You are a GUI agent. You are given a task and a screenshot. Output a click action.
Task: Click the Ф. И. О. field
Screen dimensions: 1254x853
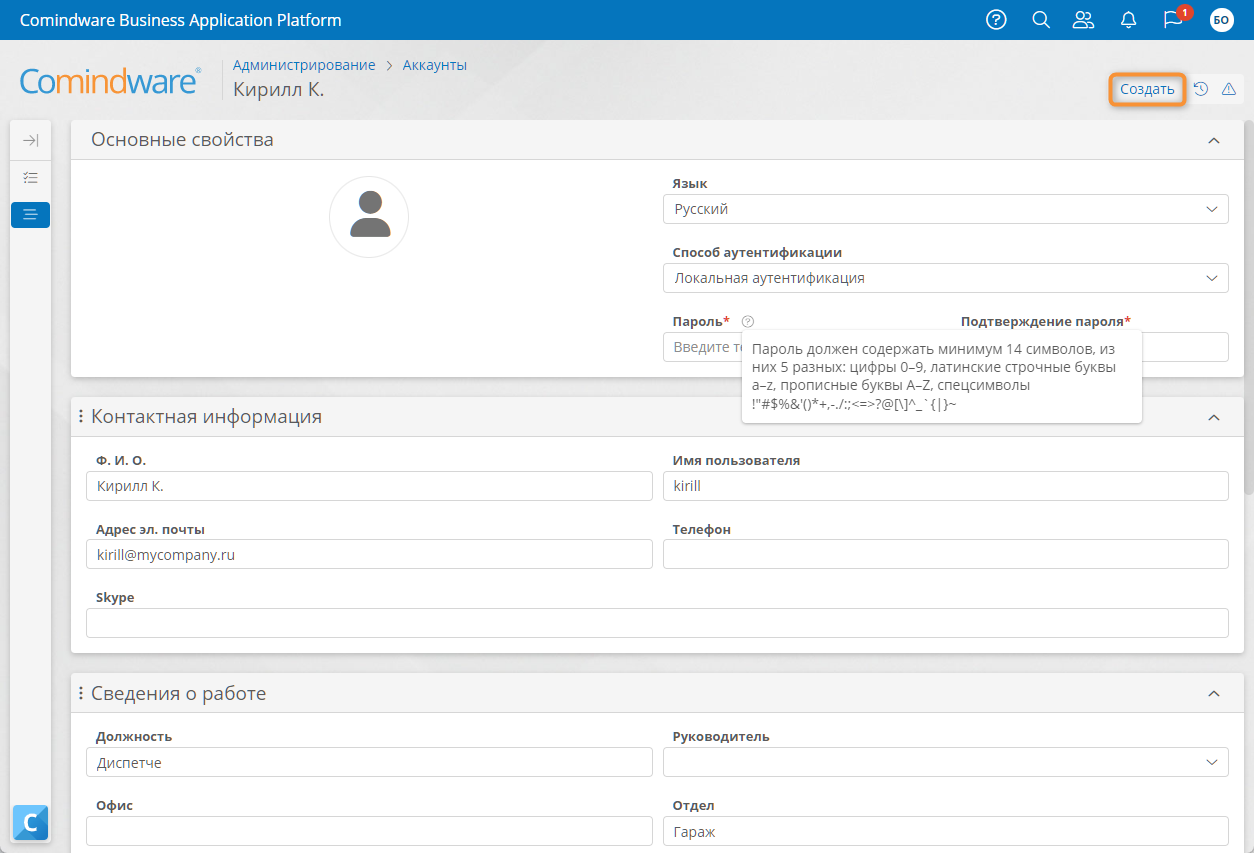click(369, 486)
